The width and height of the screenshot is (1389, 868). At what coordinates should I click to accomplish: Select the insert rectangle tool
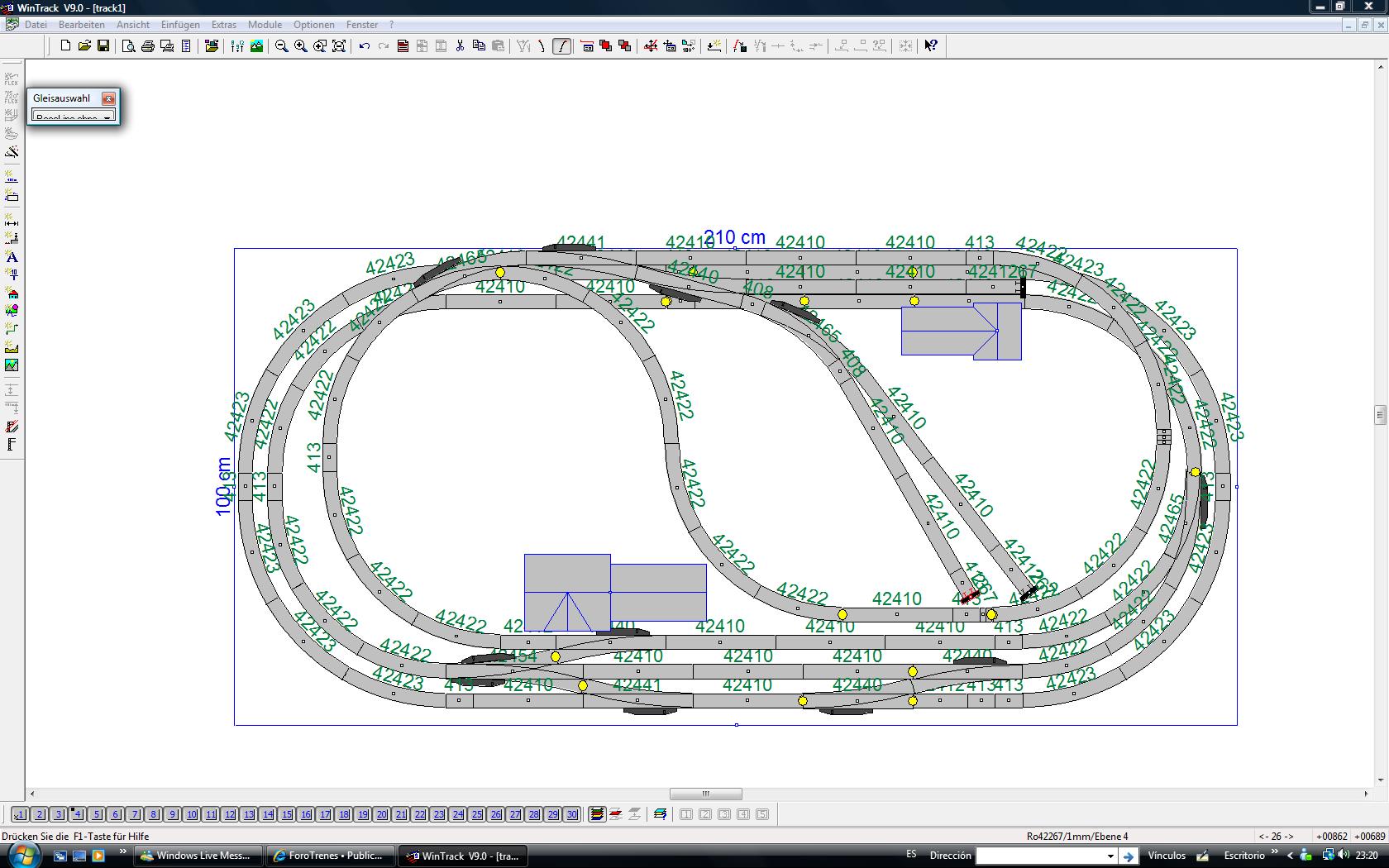[12, 196]
